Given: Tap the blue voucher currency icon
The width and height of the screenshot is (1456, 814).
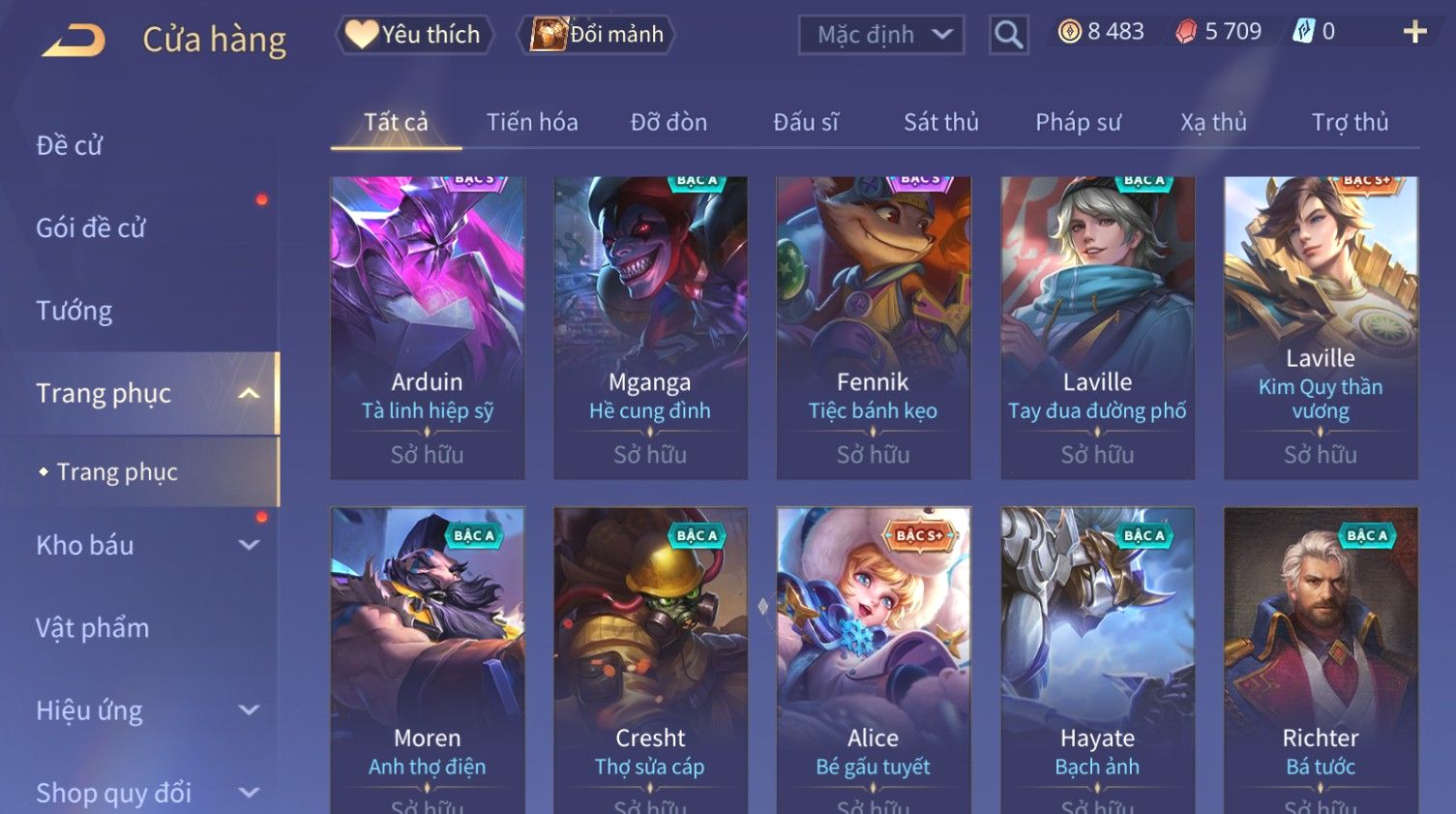Looking at the screenshot, I should [x=1303, y=32].
